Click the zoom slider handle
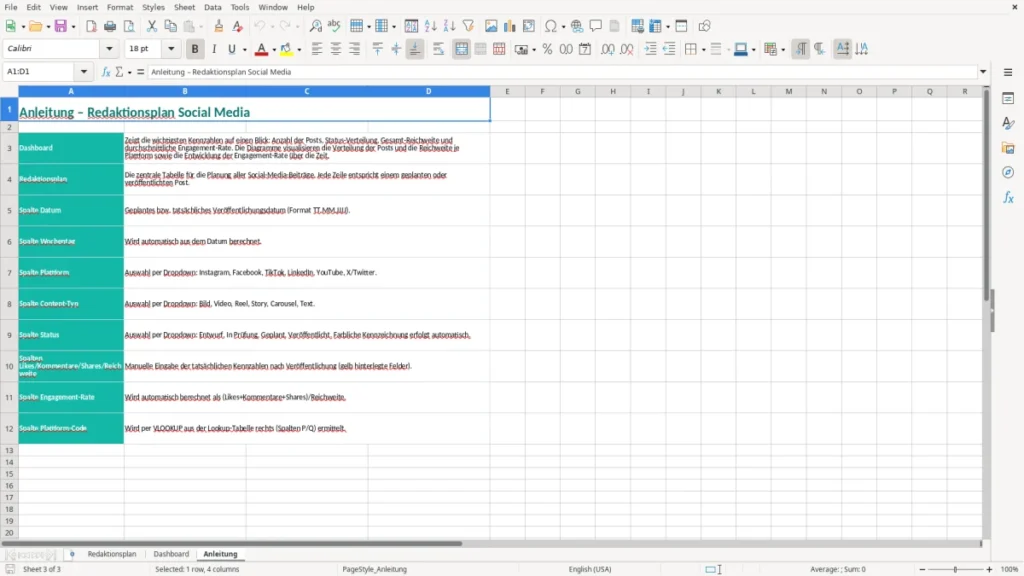1024x576 pixels. point(955,569)
